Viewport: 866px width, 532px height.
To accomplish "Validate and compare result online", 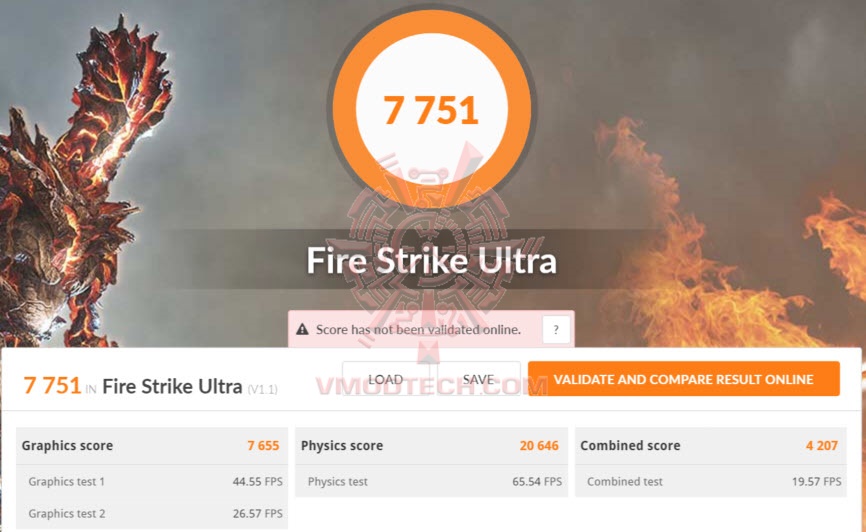I will [684, 379].
